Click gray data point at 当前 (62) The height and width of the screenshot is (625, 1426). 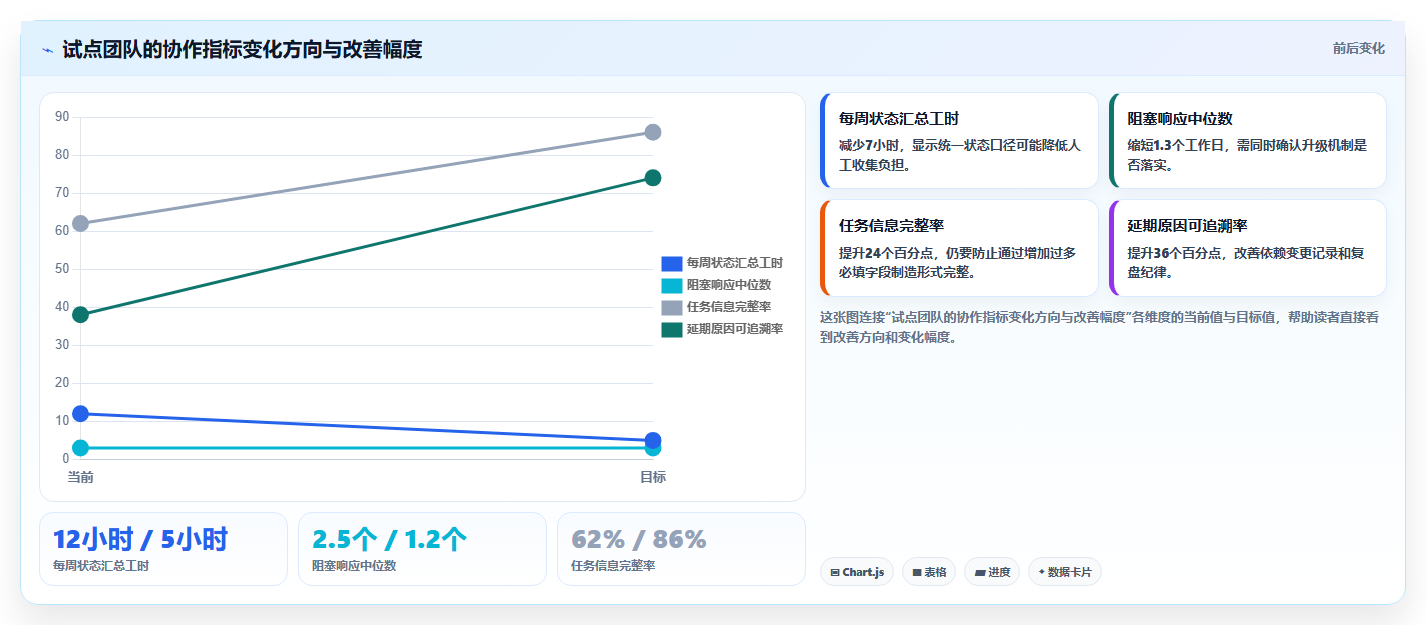pyautogui.click(x=81, y=223)
